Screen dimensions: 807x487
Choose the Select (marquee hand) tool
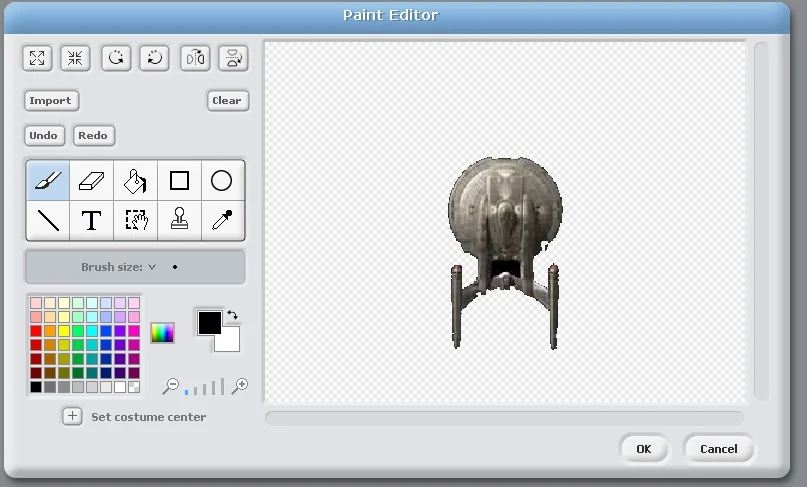click(135, 220)
